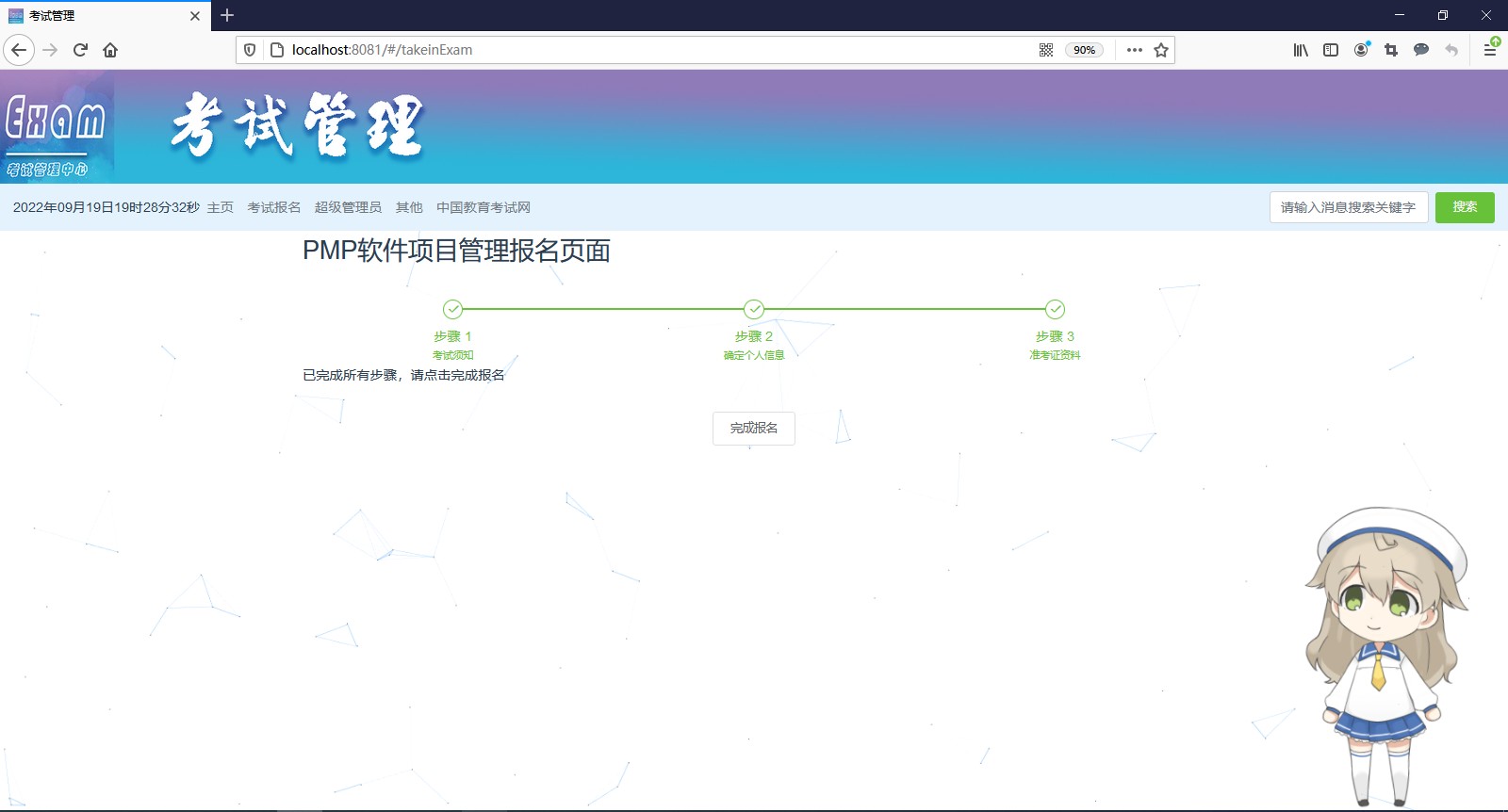Screen dimensions: 1508x812
Task: Open a new browser tab
Action: click(x=227, y=15)
